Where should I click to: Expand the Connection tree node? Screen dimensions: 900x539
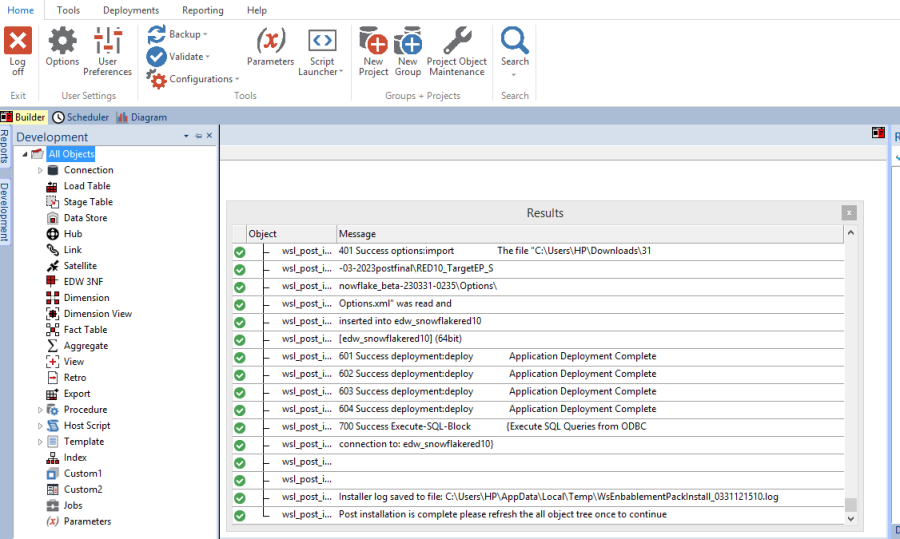[x=41, y=170]
